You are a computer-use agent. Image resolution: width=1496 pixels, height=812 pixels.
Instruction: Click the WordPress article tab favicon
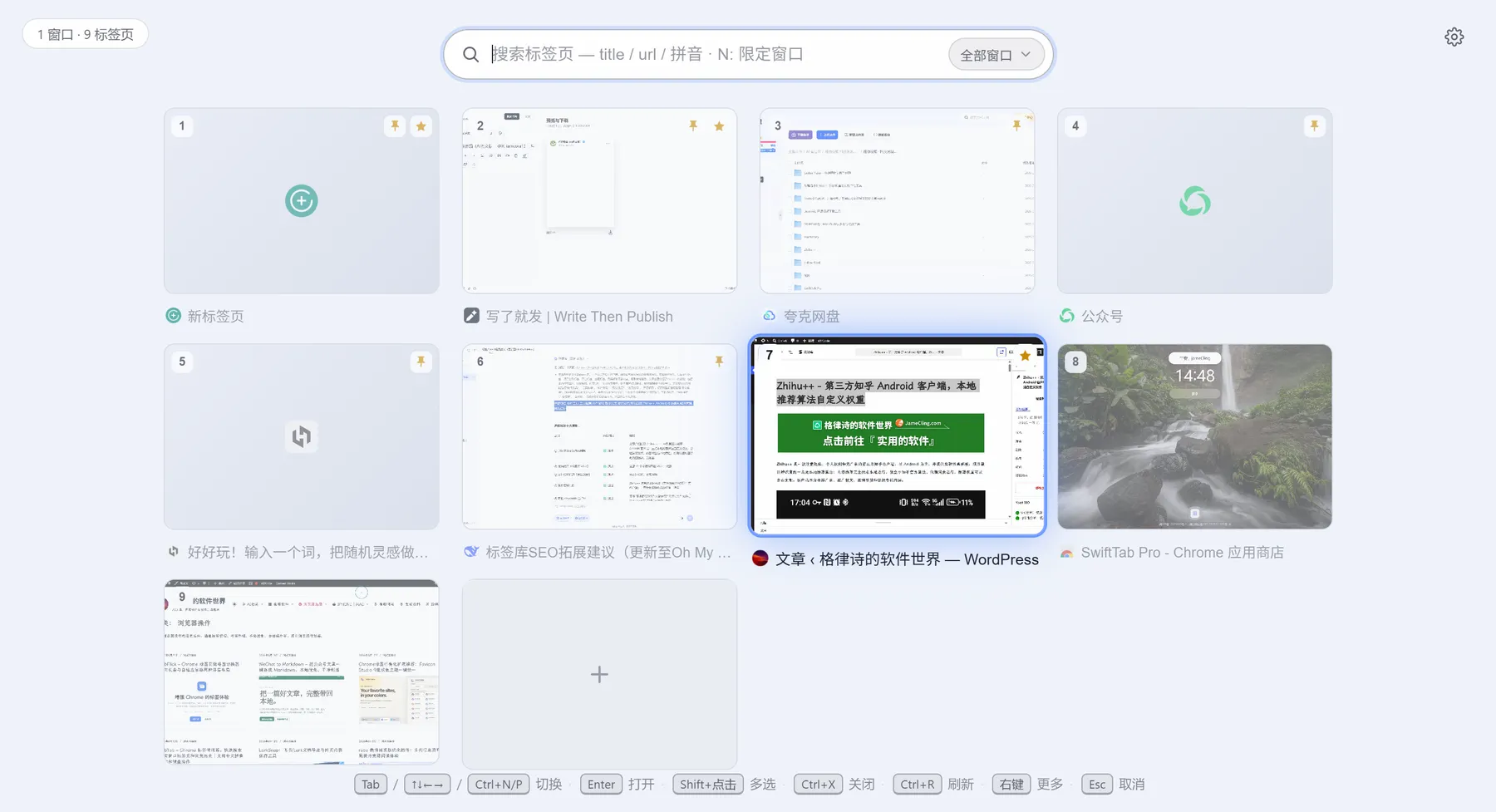[760, 559]
